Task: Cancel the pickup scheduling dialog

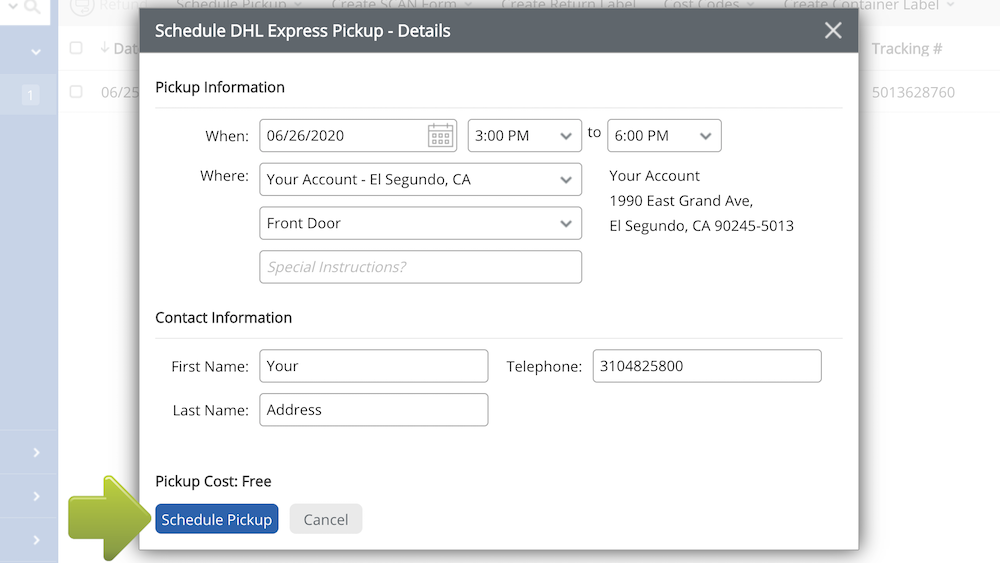Action: click(x=326, y=519)
